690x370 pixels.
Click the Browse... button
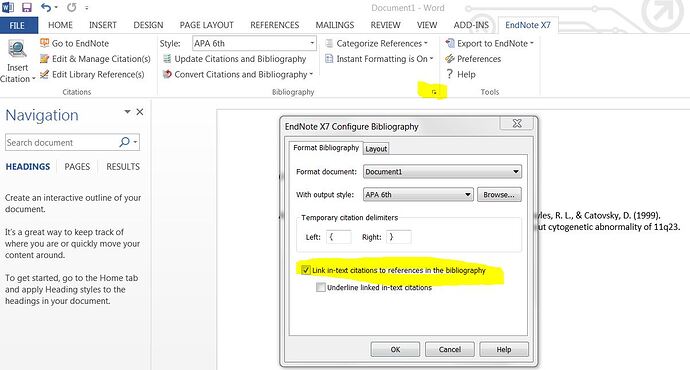pyautogui.click(x=499, y=194)
